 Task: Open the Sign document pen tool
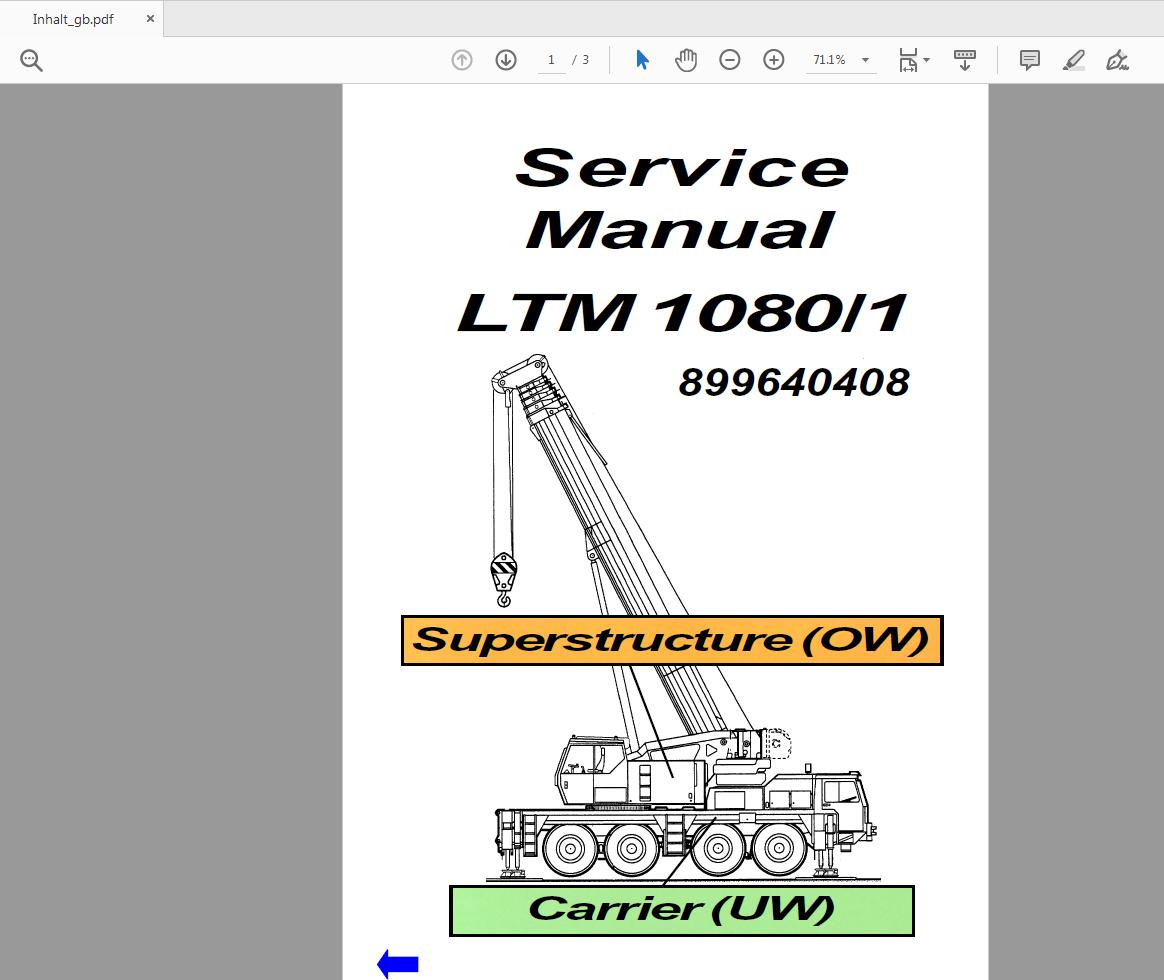(1117, 60)
